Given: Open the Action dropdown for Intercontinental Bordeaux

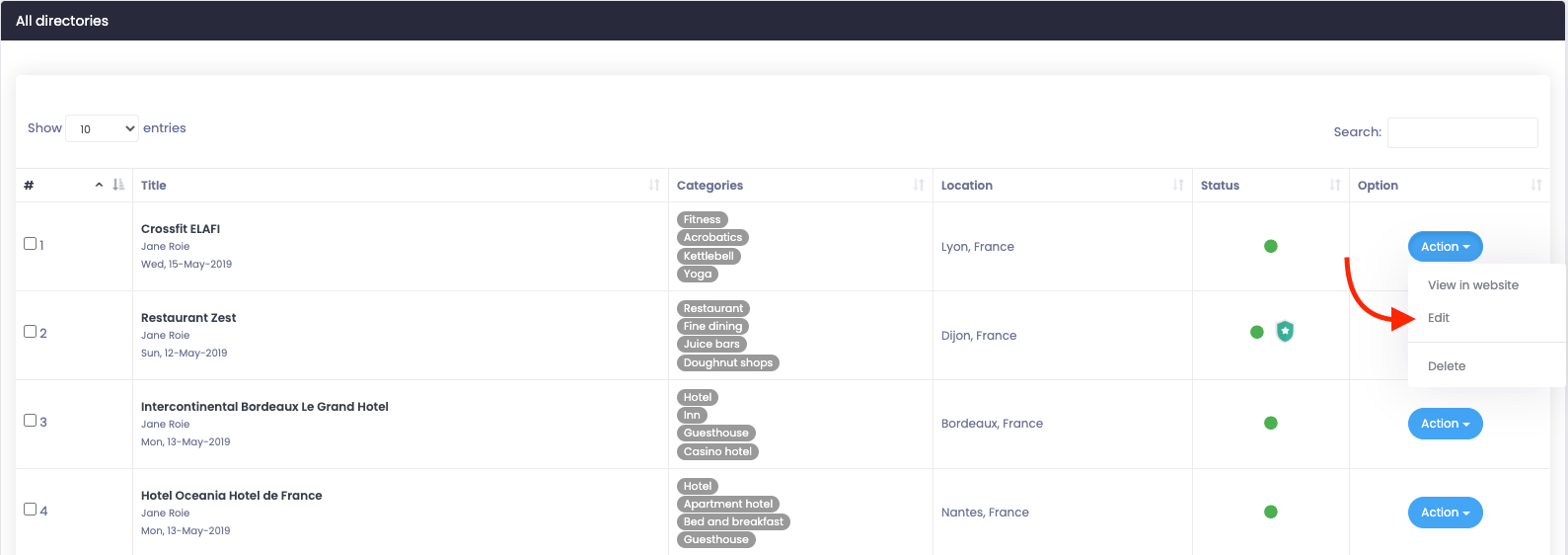Looking at the screenshot, I should point(1445,424).
